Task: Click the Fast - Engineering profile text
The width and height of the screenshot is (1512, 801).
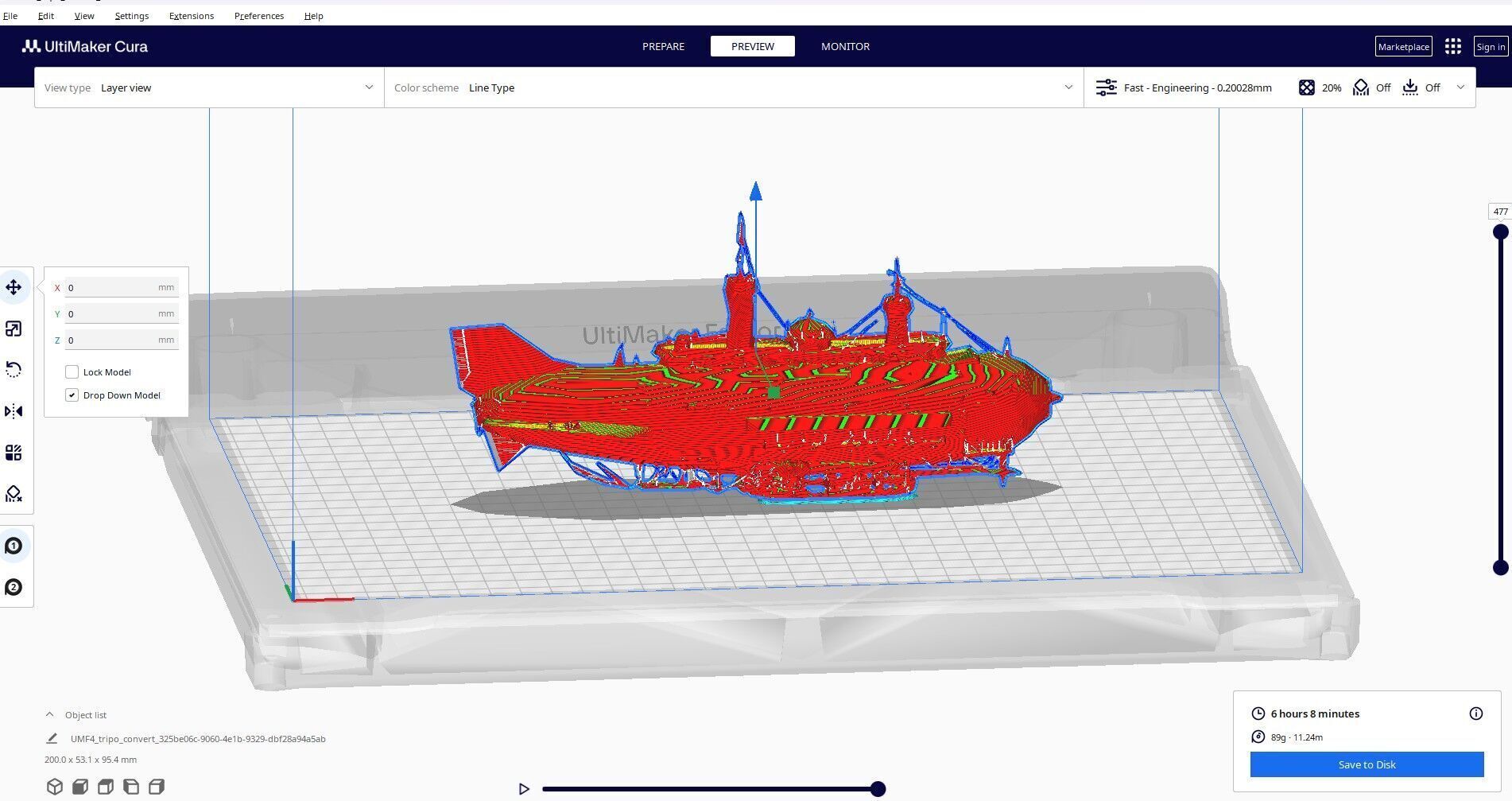Action: click(1197, 87)
